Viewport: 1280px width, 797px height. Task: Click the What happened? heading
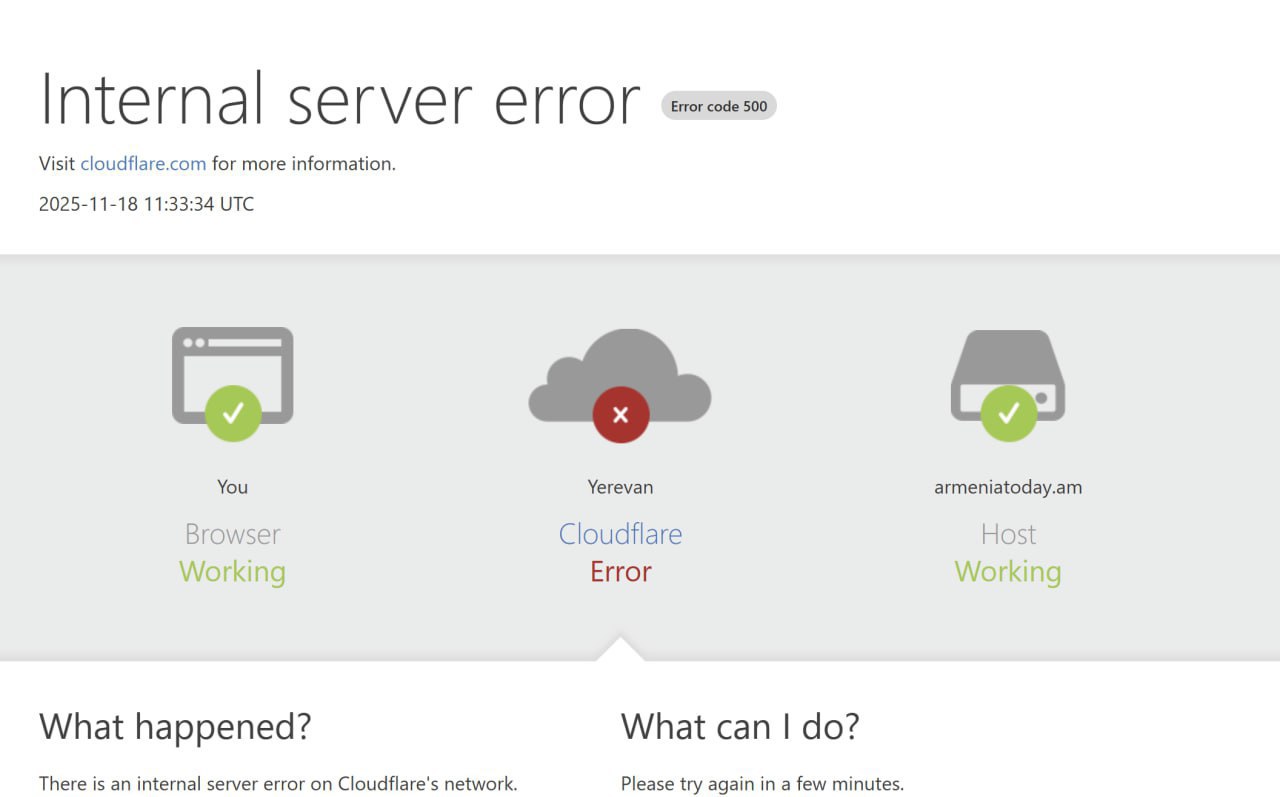click(x=175, y=726)
